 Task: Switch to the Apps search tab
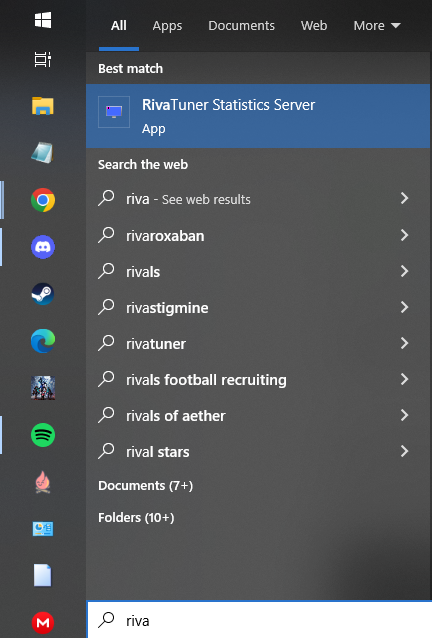(167, 26)
